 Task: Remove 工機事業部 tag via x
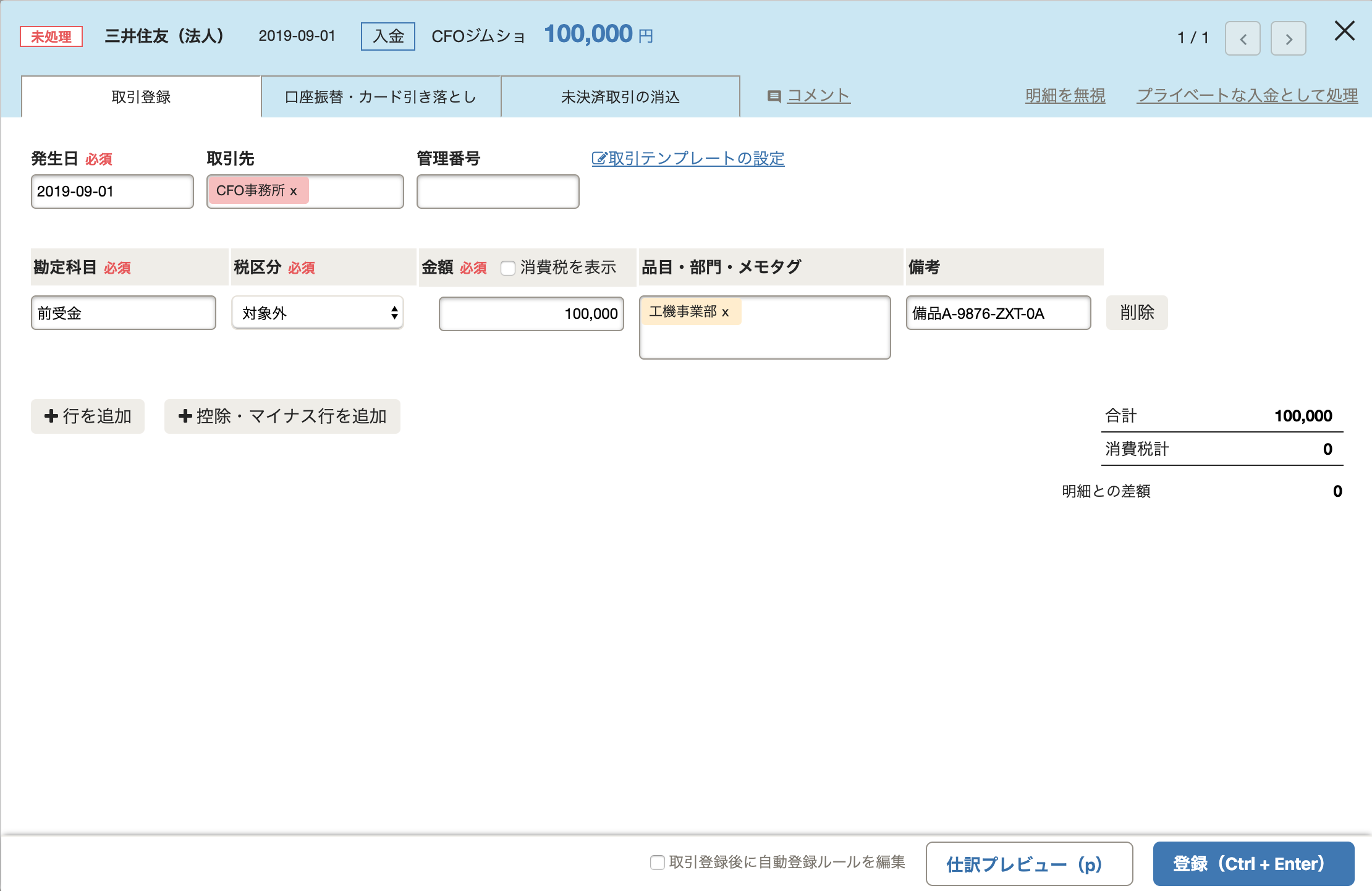point(726,312)
